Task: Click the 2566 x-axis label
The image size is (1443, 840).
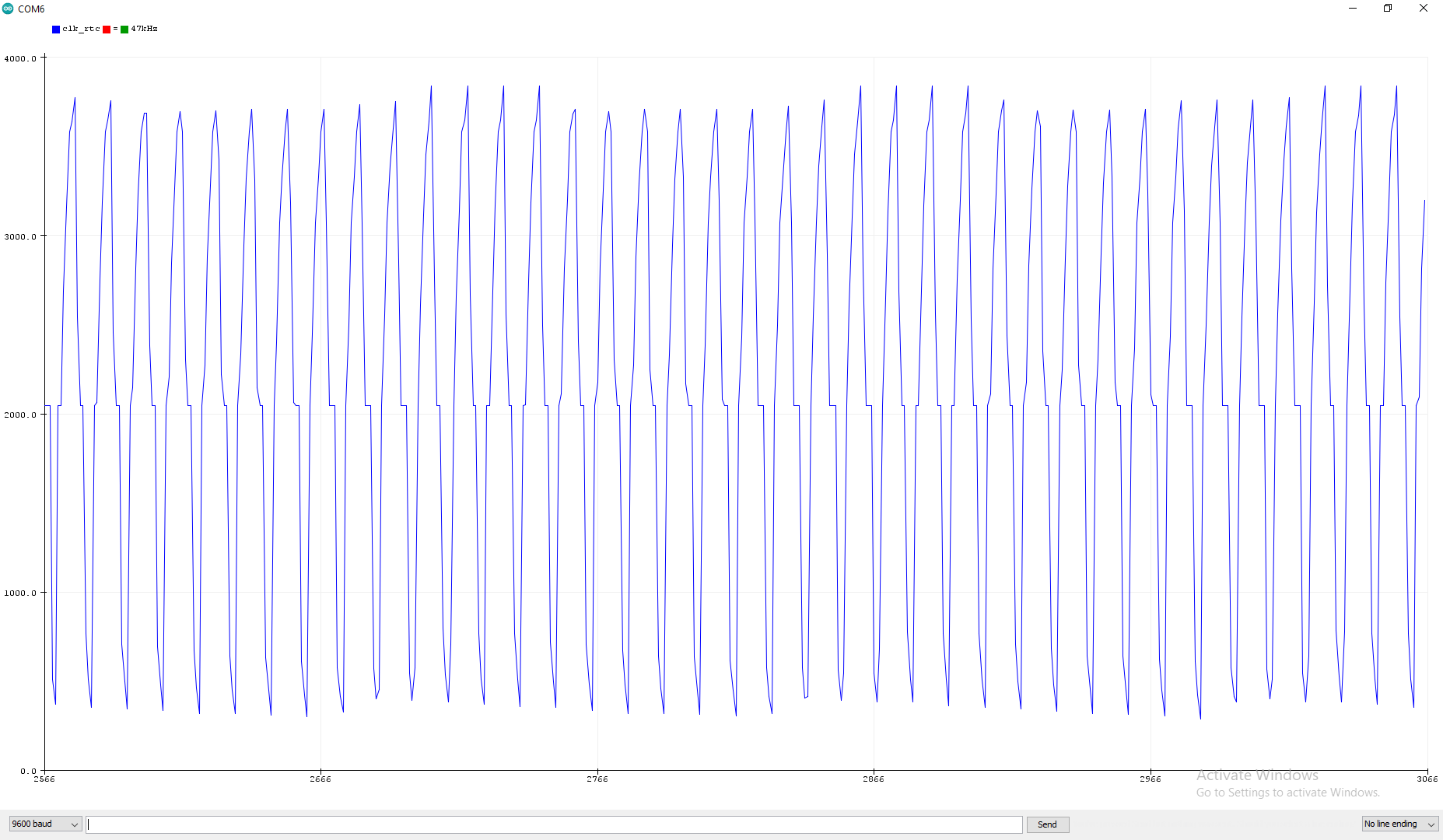Action: 44,779
